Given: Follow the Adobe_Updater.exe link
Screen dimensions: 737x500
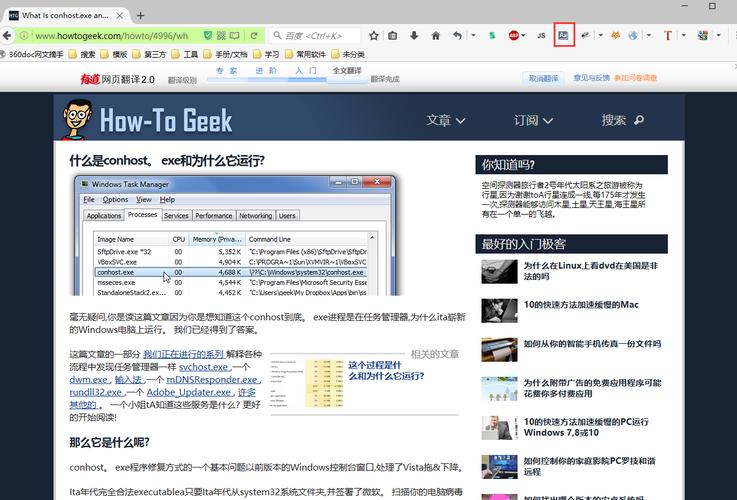Looking at the screenshot, I should click(x=189, y=392).
